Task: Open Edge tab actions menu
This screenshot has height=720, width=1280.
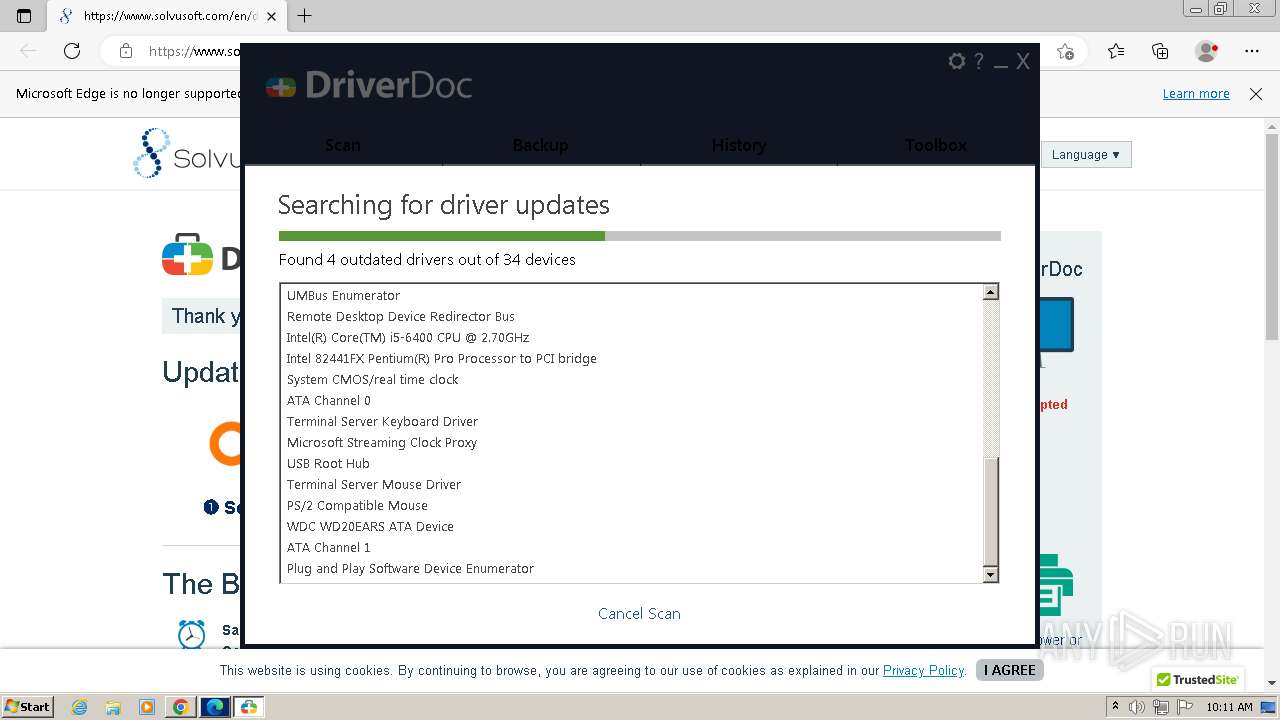Action: pos(24,16)
